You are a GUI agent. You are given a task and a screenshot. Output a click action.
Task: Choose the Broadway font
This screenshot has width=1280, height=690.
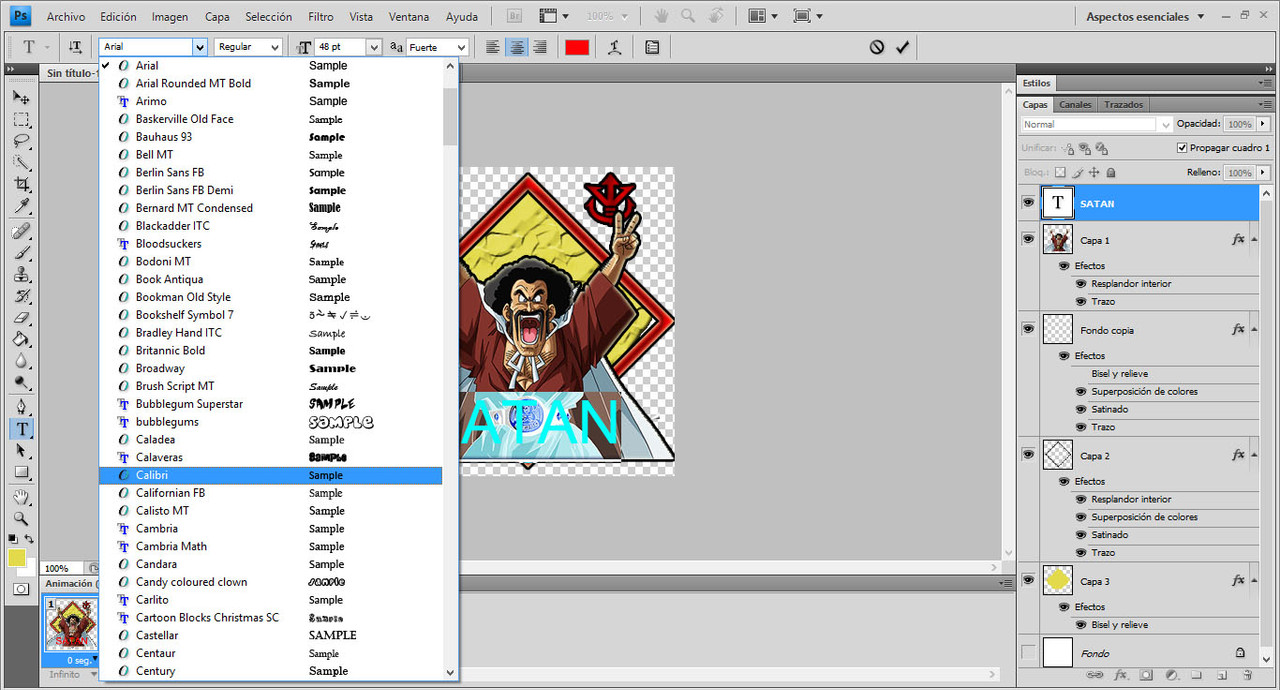(270, 368)
